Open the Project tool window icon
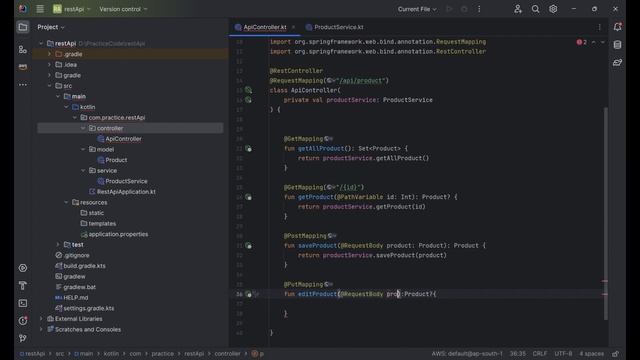 [x=23, y=27]
